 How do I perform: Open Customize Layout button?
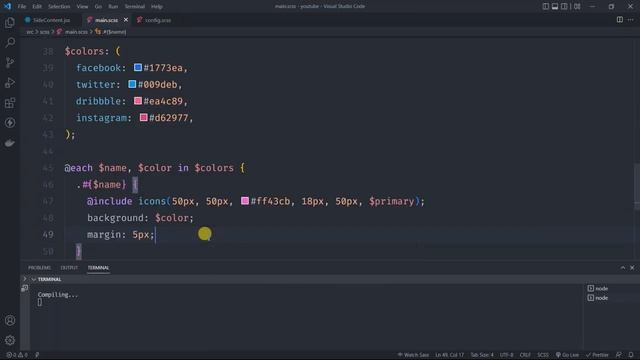pyautogui.click(x=577, y=6)
